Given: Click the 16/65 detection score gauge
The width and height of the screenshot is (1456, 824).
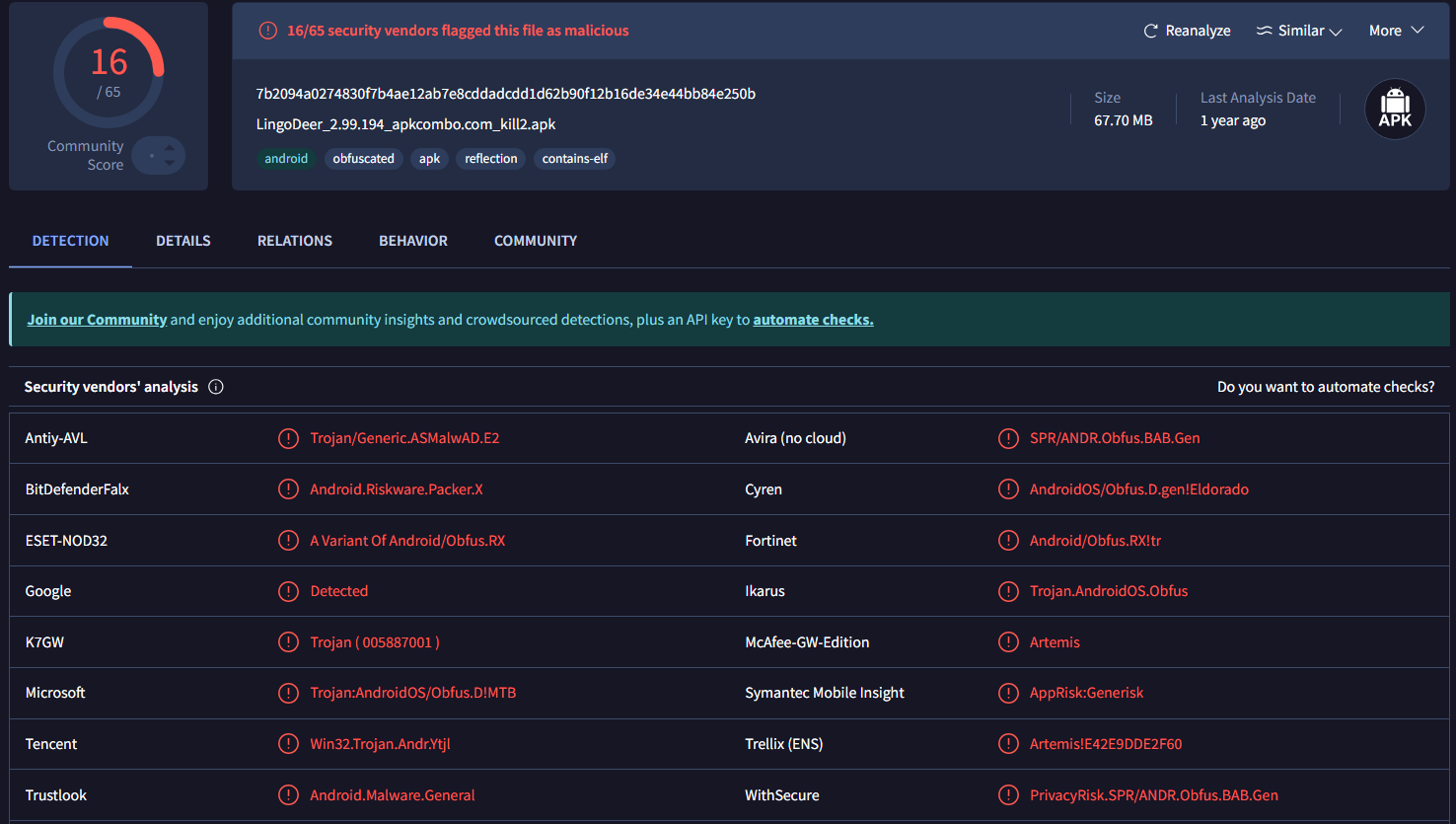Looking at the screenshot, I should [109, 72].
